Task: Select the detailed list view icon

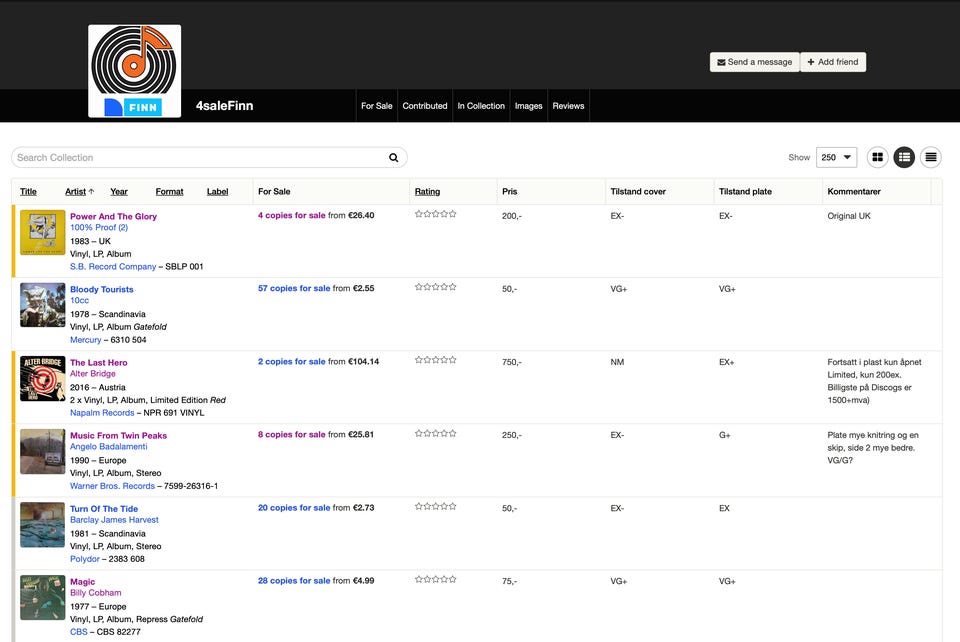Action: click(x=904, y=157)
